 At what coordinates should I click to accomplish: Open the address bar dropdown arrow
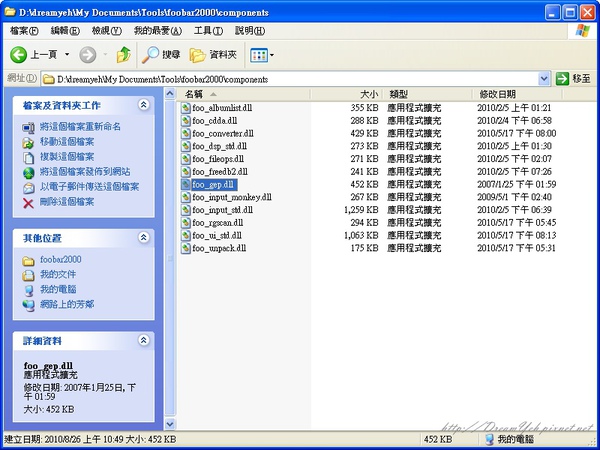point(544,79)
